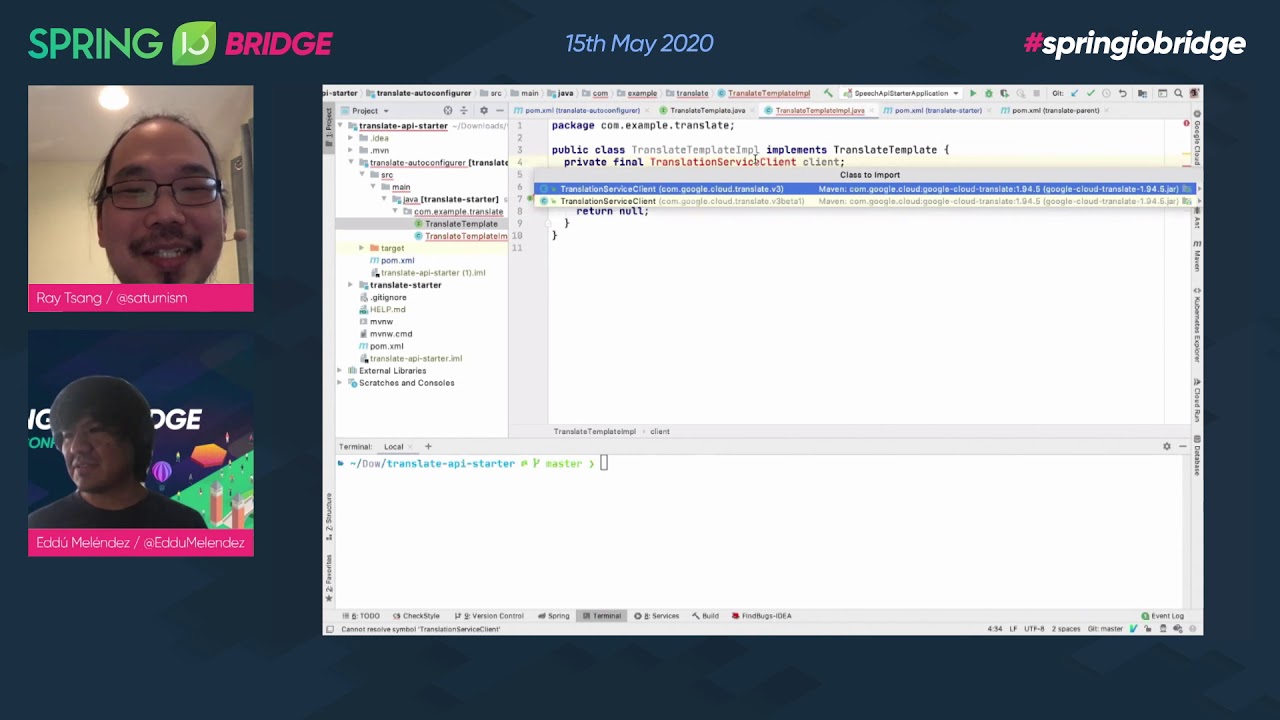Click the tool windows toggle icon in status bar corner
Screen dimensions: 1280x720
(x=329, y=629)
